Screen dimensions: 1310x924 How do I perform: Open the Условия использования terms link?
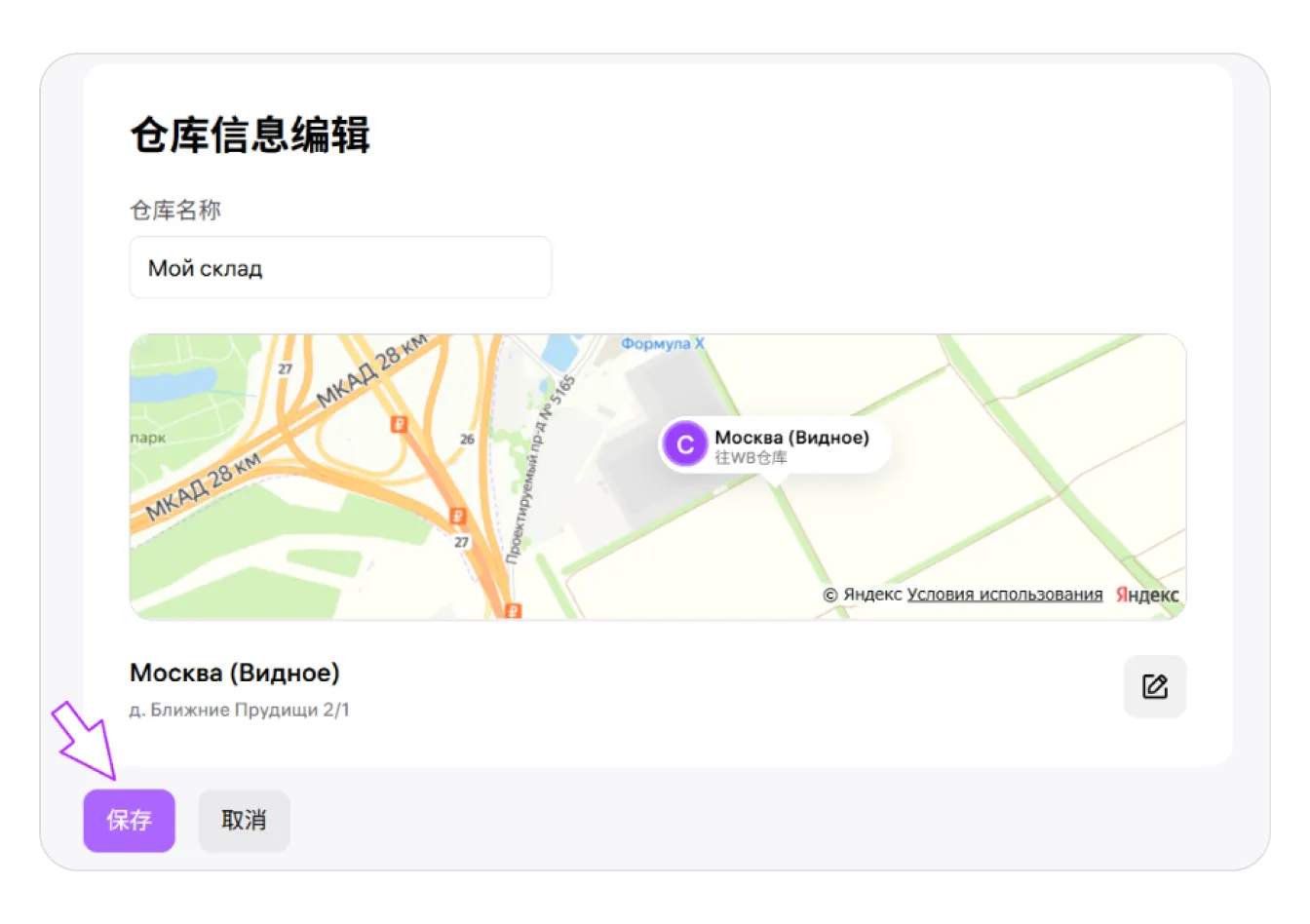point(1005,594)
